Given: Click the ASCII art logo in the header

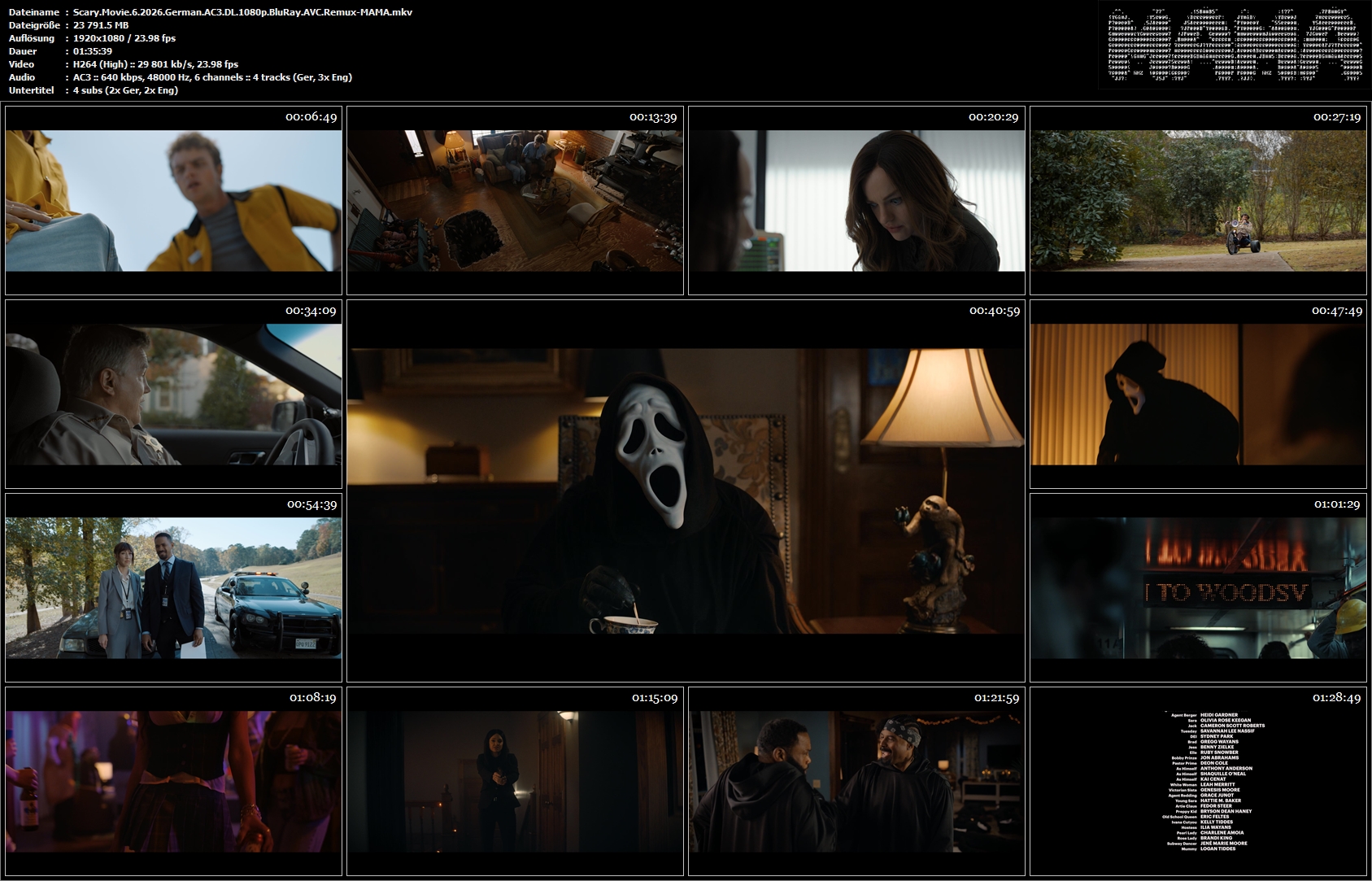Looking at the screenshot, I should [x=1234, y=44].
